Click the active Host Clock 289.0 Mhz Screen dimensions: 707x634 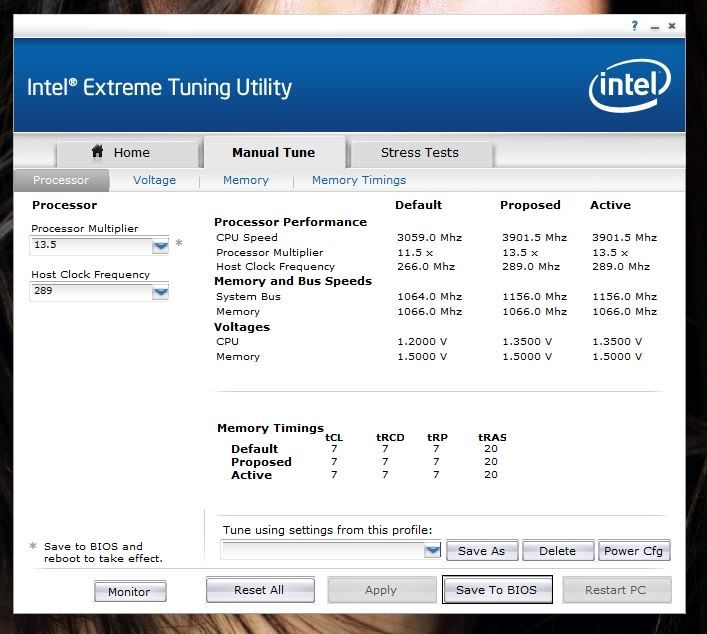tap(621, 266)
